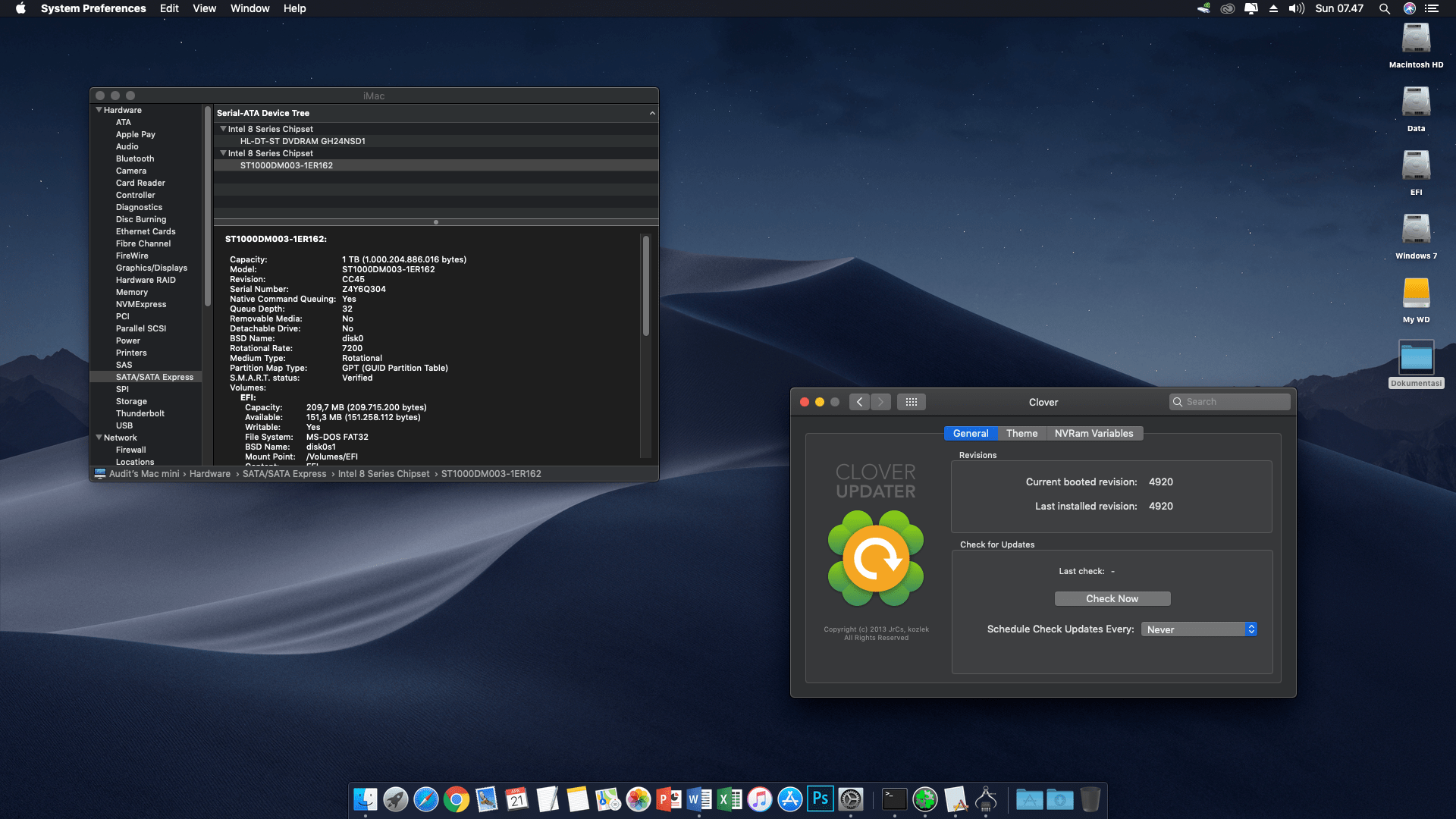1456x819 pixels.
Task: Click the grid view icon in the Clover toolbar
Action: coord(912,402)
